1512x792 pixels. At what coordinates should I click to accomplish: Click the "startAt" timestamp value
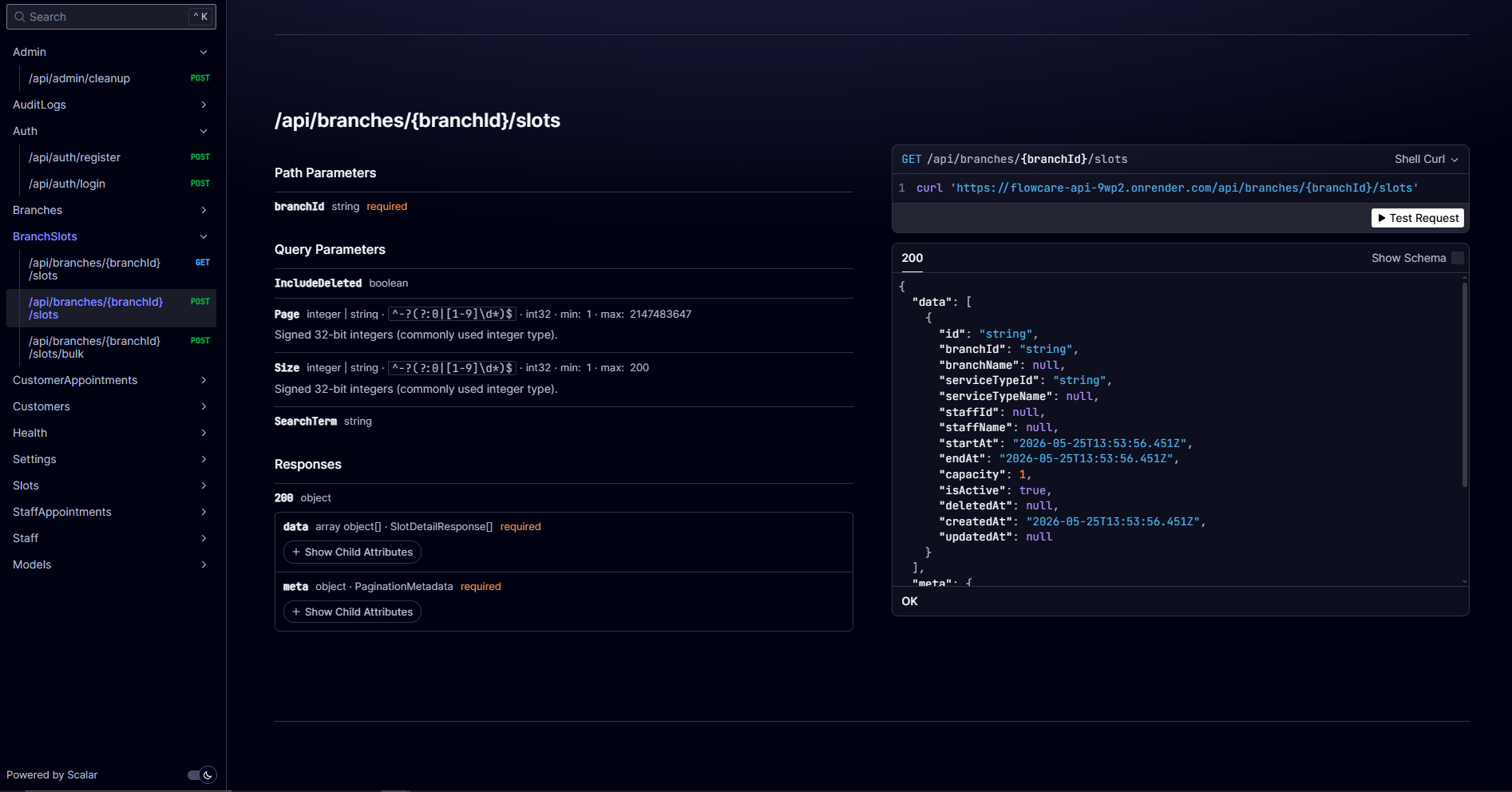pos(1100,444)
